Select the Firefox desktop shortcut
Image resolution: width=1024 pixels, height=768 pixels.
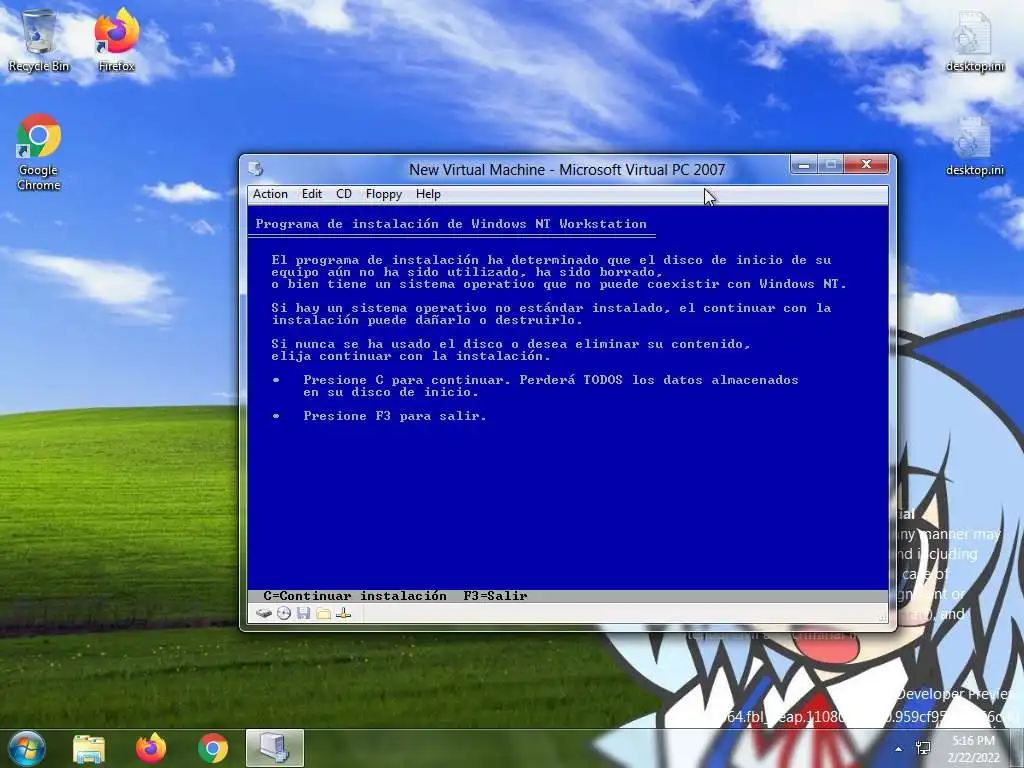117,40
